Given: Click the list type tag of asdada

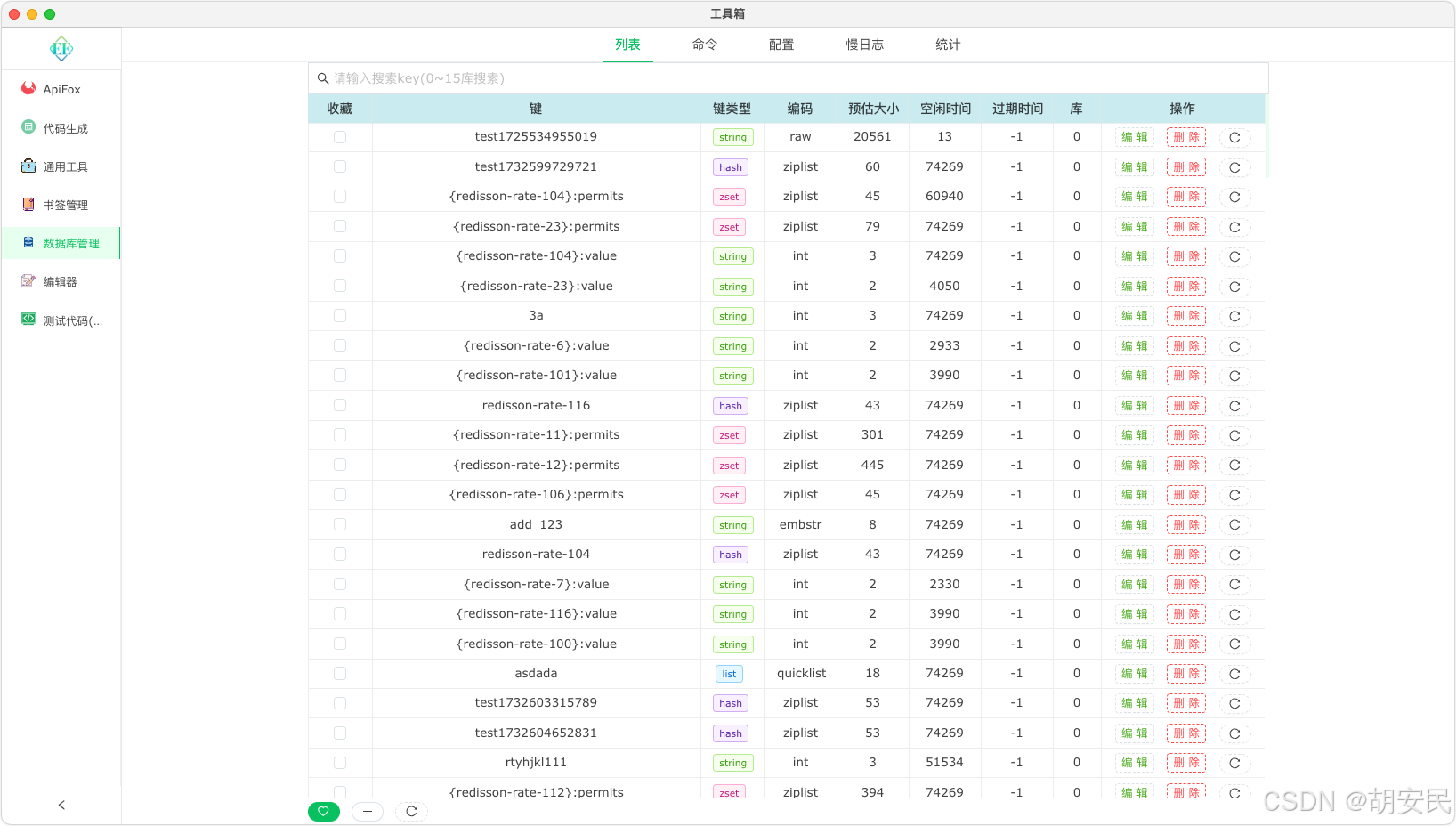Looking at the screenshot, I should click(x=729, y=674).
